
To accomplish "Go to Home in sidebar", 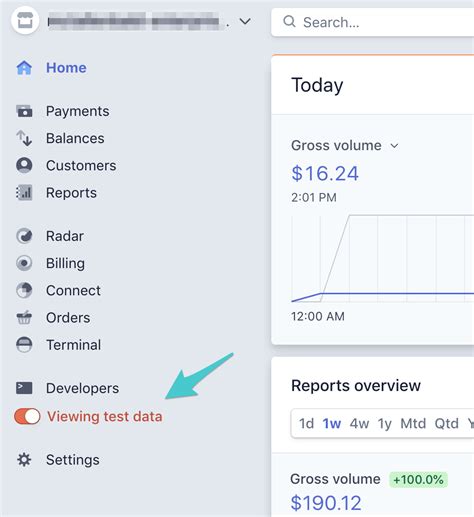I will pyautogui.click(x=66, y=68).
